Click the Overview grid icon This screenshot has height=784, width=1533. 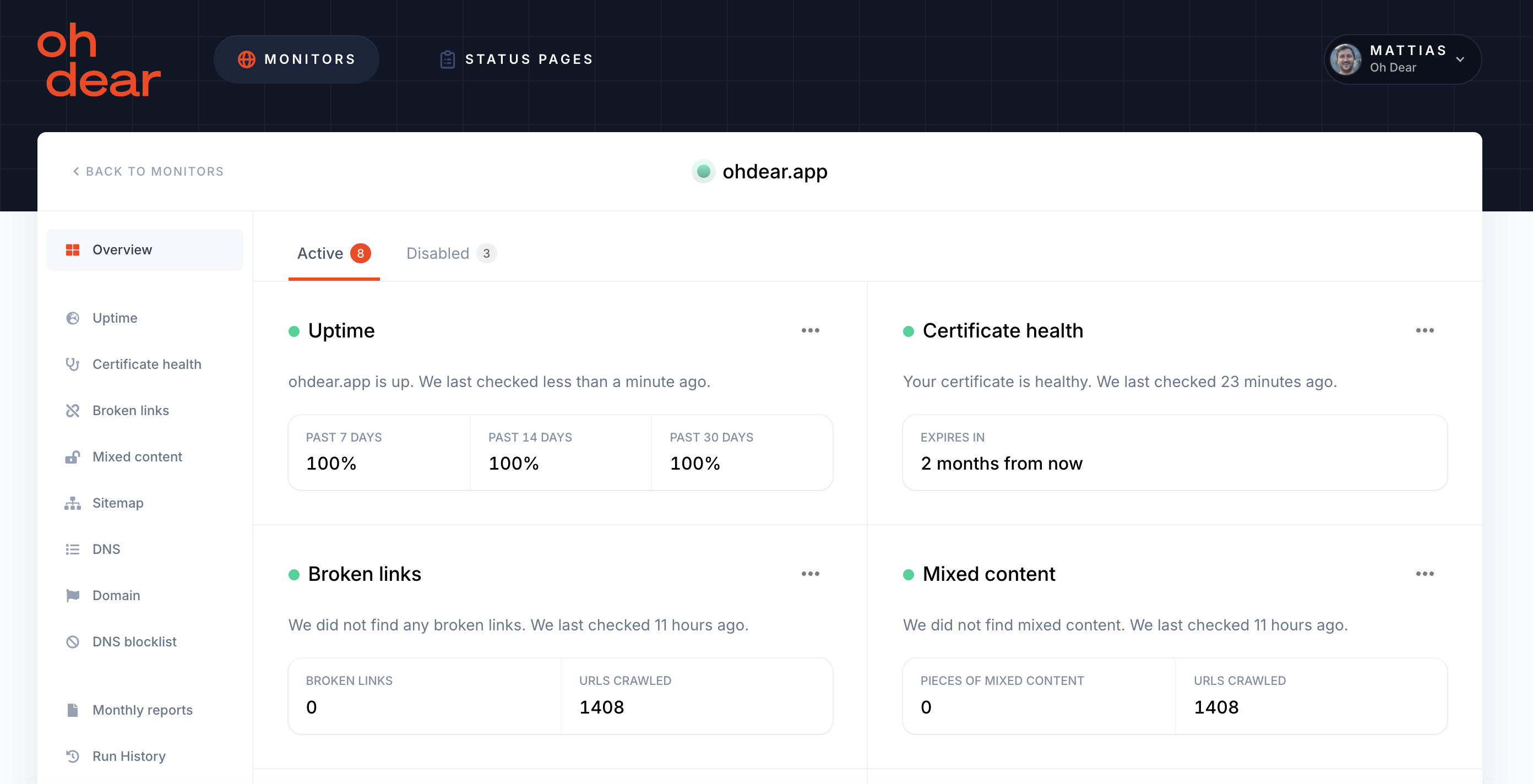pyautogui.click(x=73, y=250)
